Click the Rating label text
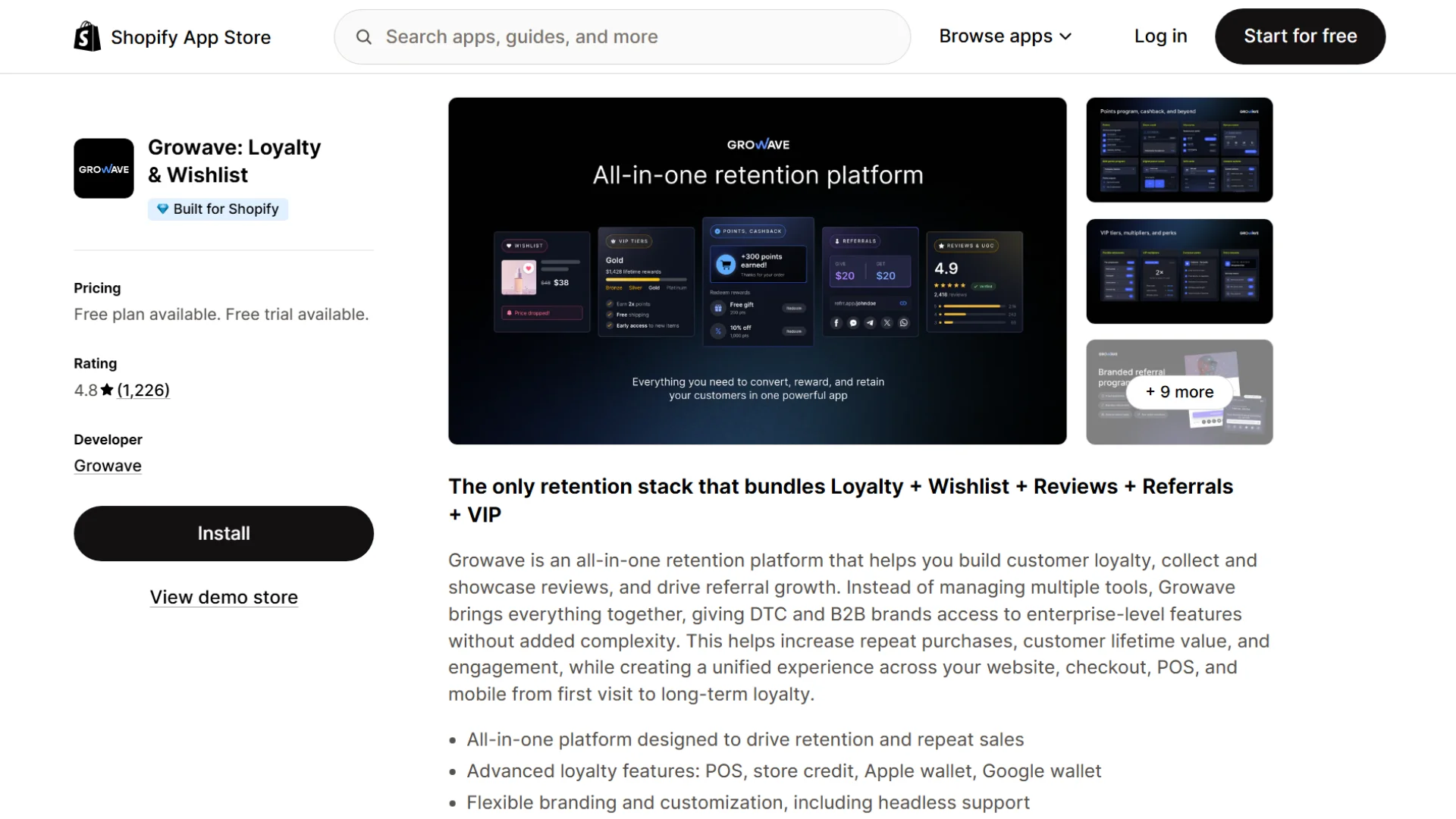Viewport: 1456px width, 819px height. point(96,363)
